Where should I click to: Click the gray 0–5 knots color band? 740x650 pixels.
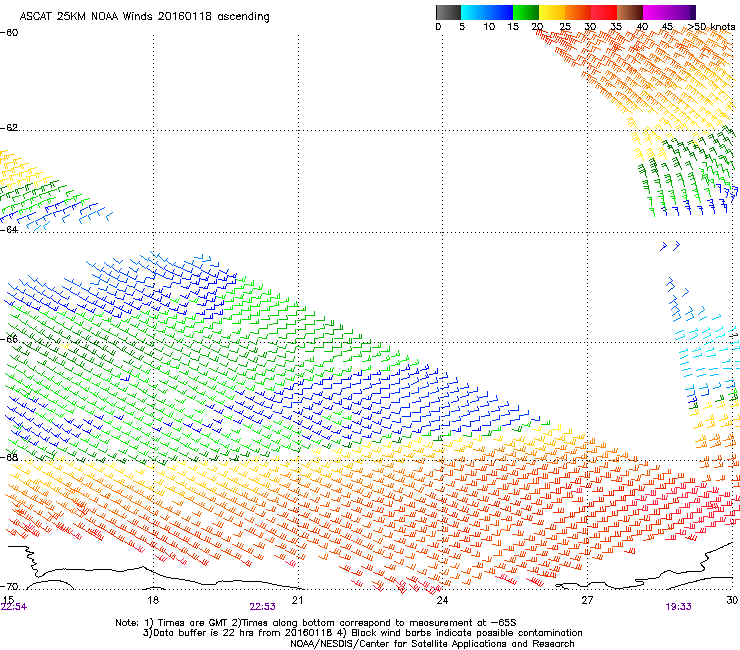448,12
